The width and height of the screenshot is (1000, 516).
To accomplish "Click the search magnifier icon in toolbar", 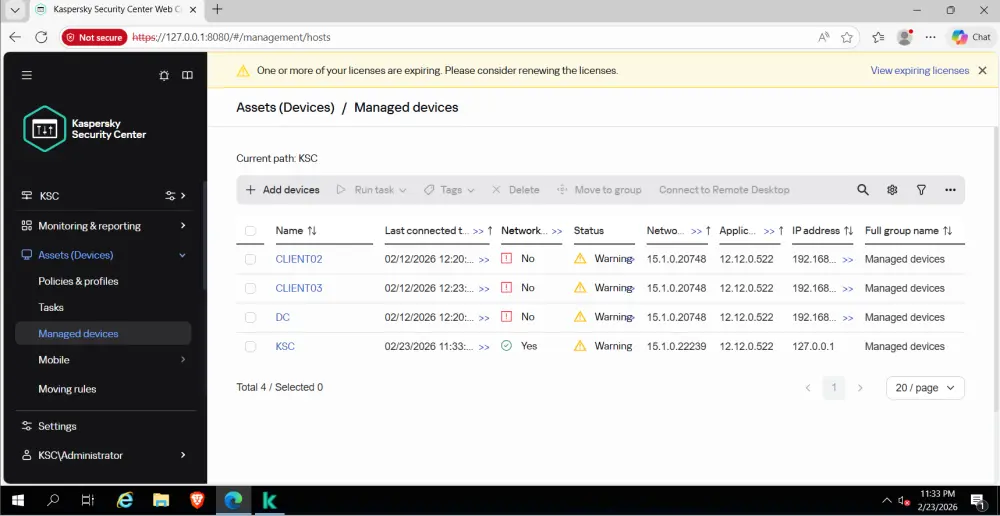I will [863, 190].
